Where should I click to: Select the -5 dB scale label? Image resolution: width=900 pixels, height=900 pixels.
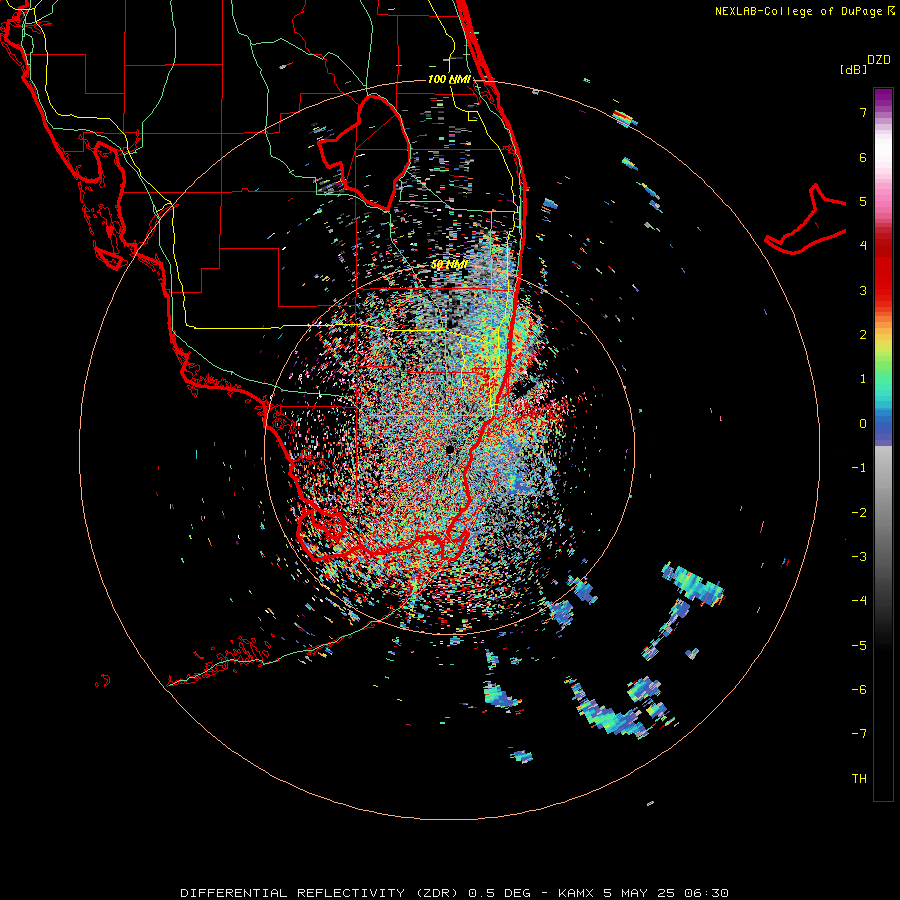click(x=859, y=645)
